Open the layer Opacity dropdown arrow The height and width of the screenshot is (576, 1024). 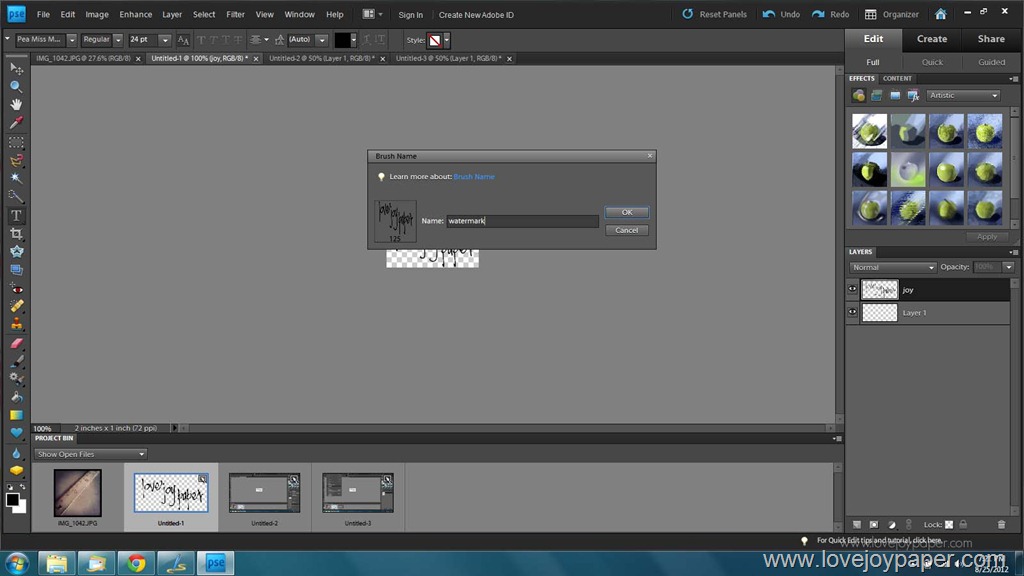point(1008,267)
